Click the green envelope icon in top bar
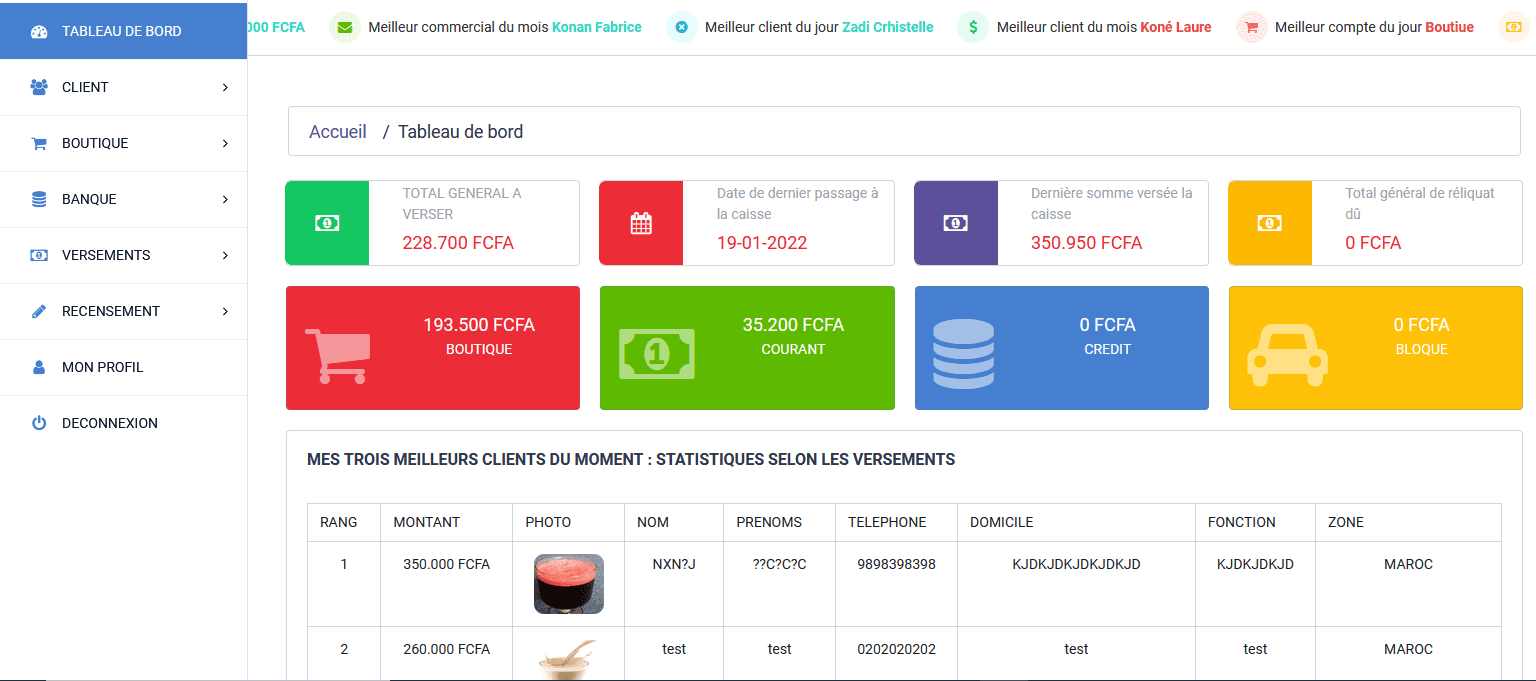 [x=345, y=27]
